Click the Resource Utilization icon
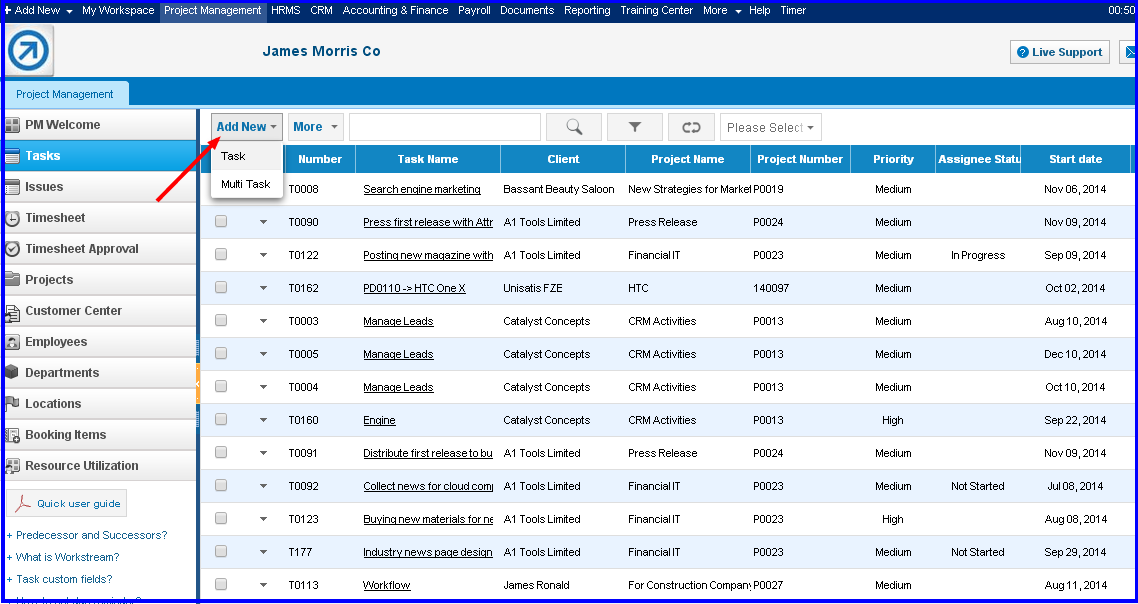 coord(12,466)
